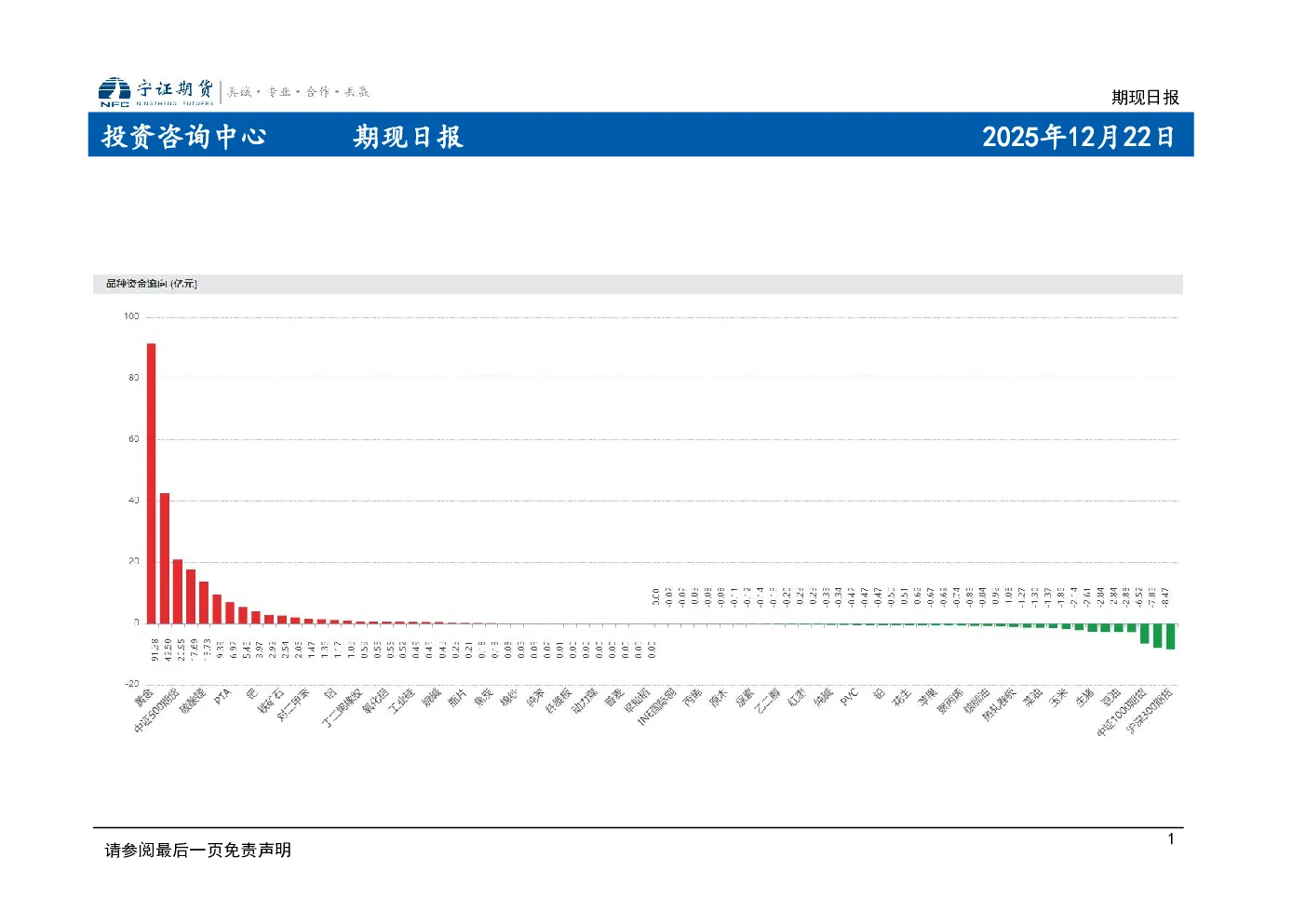Click the 聚丙烯 axis label
This screenshot has height=924, width=1306.
pos(949,702)
